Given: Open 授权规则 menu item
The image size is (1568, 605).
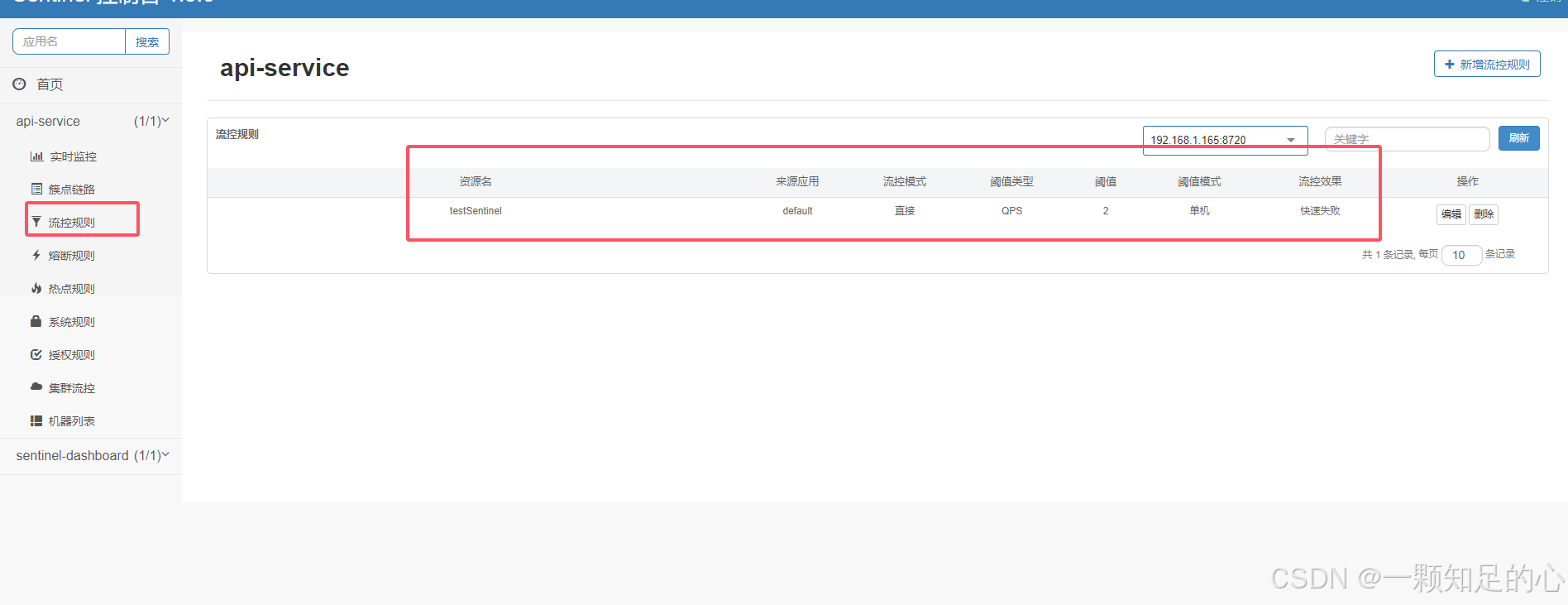Looking at the screenshot, I should point(71,355).
